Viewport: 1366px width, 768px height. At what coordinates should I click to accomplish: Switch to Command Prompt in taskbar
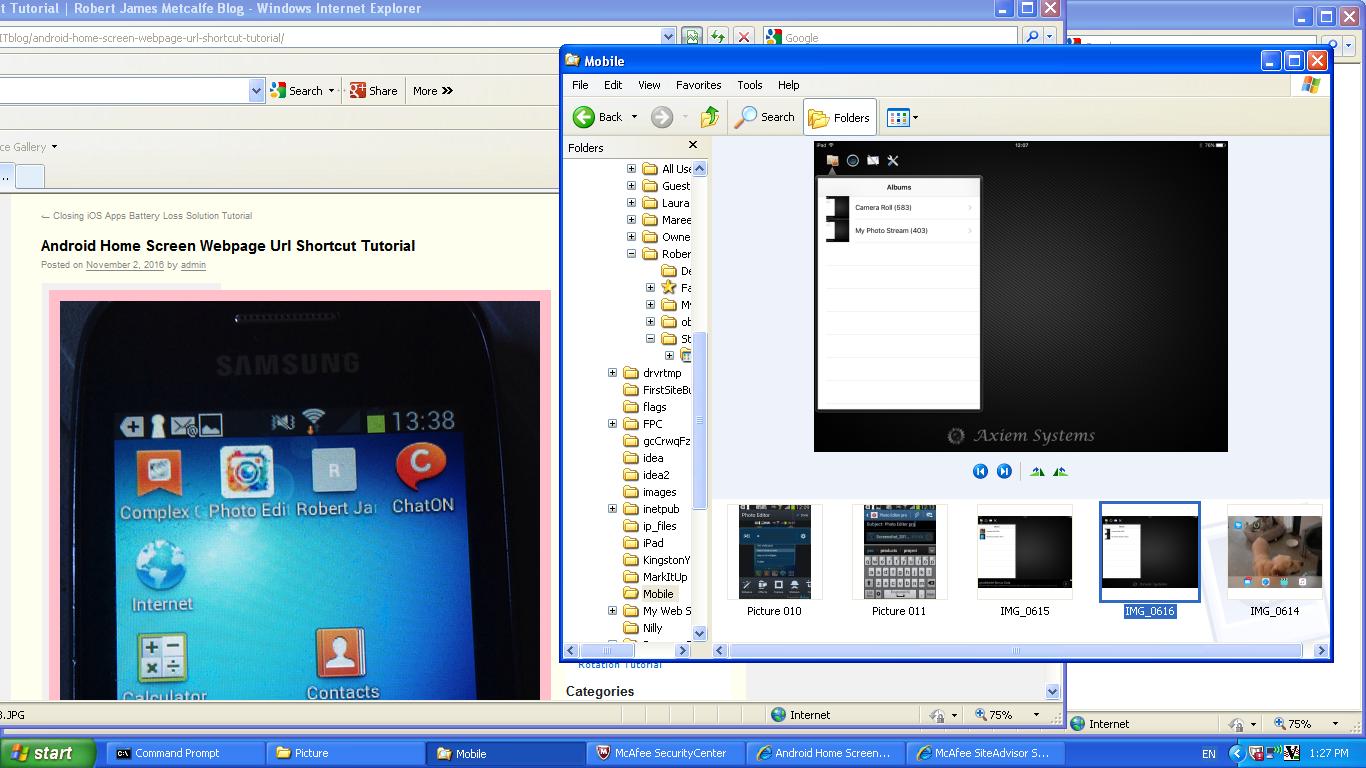click(186, 753)
